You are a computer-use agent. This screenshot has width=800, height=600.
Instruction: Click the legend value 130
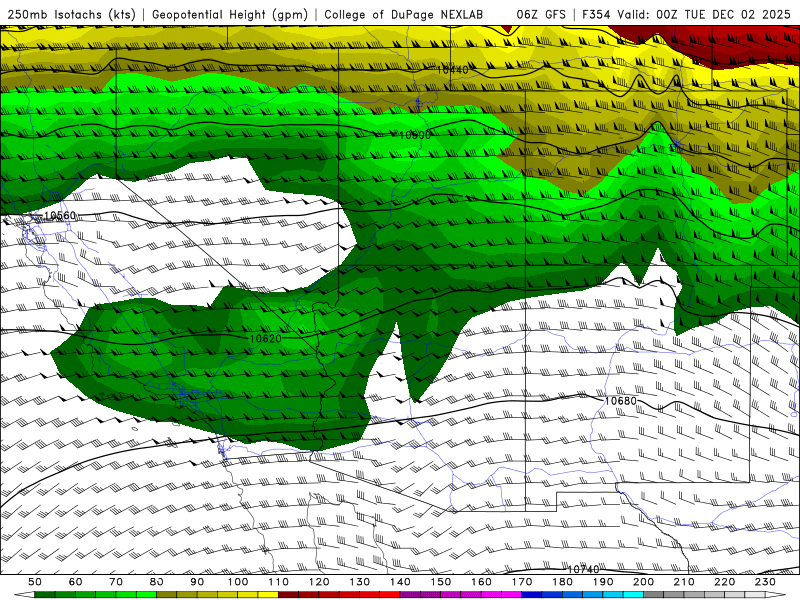pos(359,582)
